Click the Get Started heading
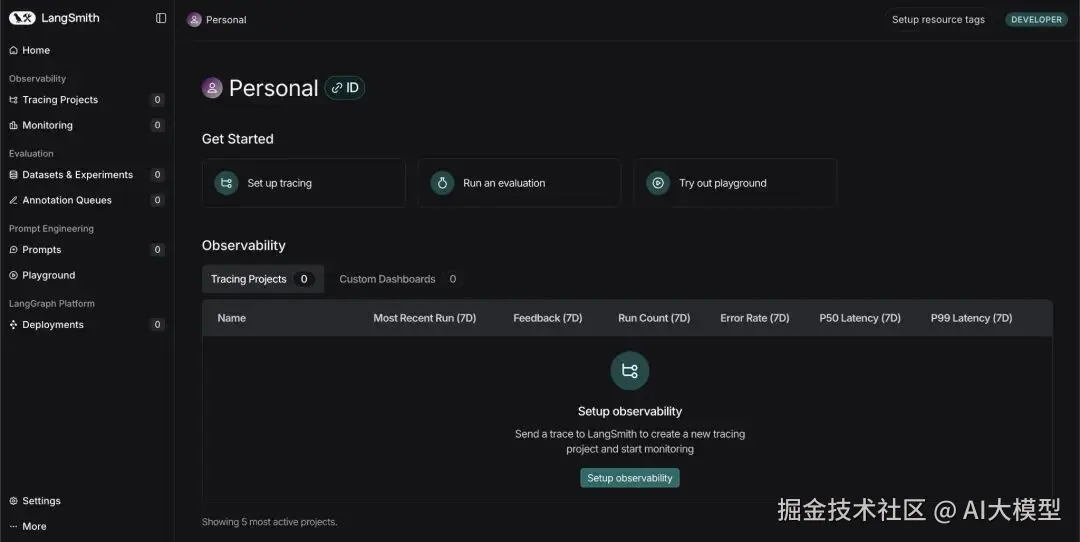1080x542 pixels. [x=238, y=139]
